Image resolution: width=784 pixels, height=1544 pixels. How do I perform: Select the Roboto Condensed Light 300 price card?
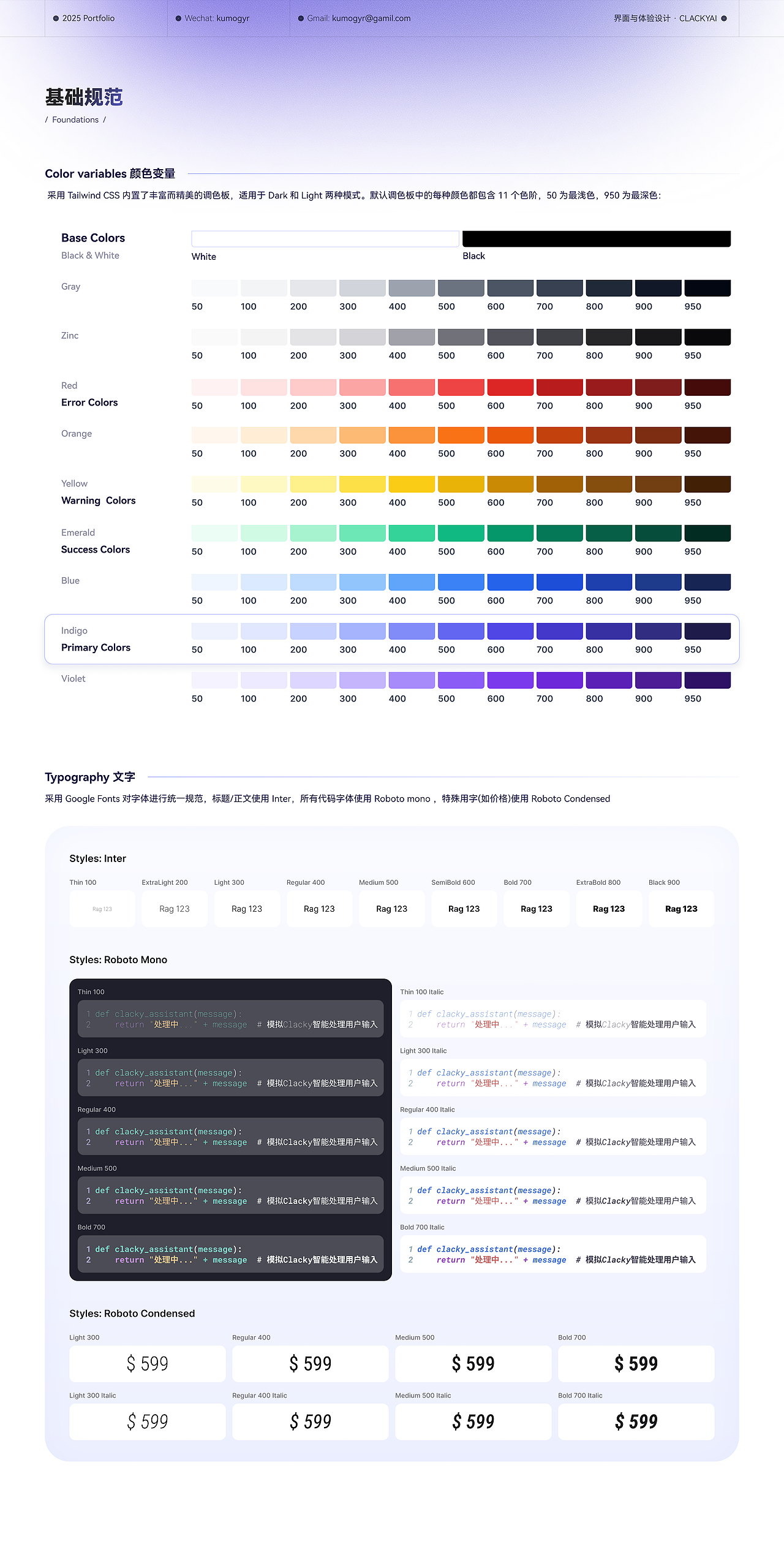click(x=148, y=1364)
